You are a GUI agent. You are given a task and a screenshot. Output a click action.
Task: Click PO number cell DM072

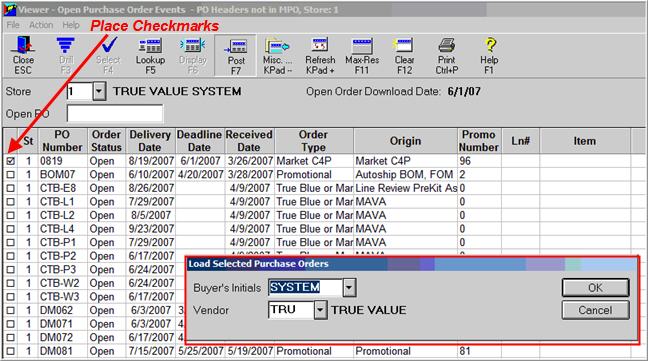coord(62,338)
